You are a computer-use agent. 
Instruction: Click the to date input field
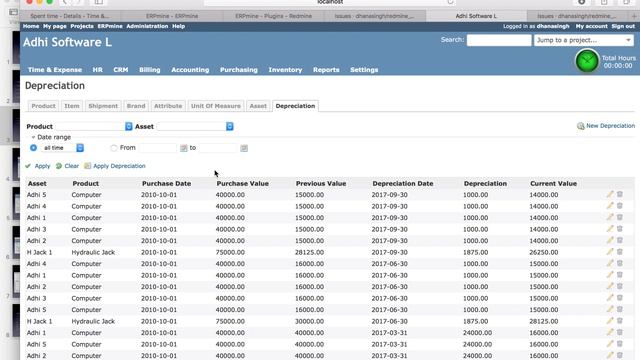[219, 148]
